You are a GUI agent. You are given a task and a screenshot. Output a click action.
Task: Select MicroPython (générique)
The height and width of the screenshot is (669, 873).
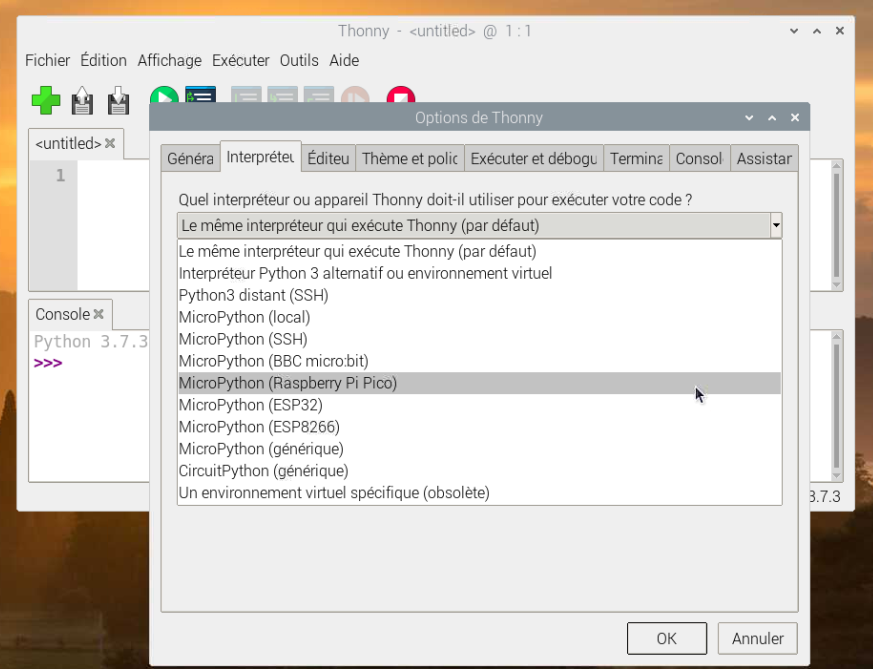point(479,449)
